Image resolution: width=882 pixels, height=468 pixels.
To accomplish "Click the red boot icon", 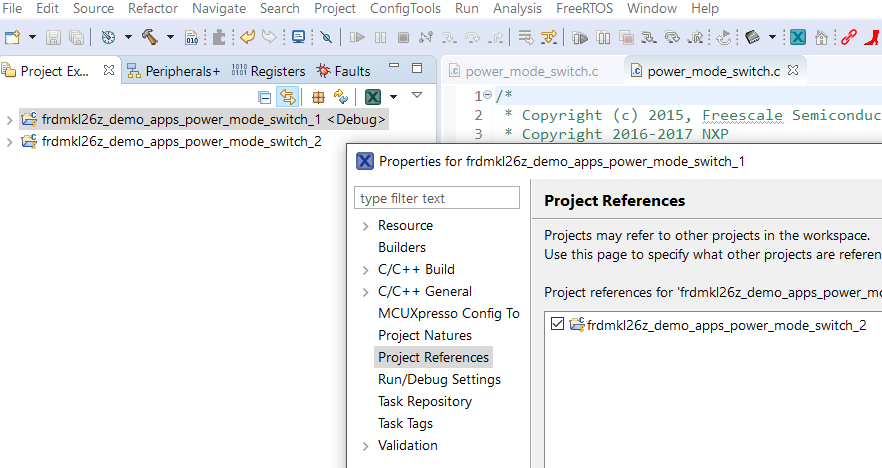I will [872, 38].
